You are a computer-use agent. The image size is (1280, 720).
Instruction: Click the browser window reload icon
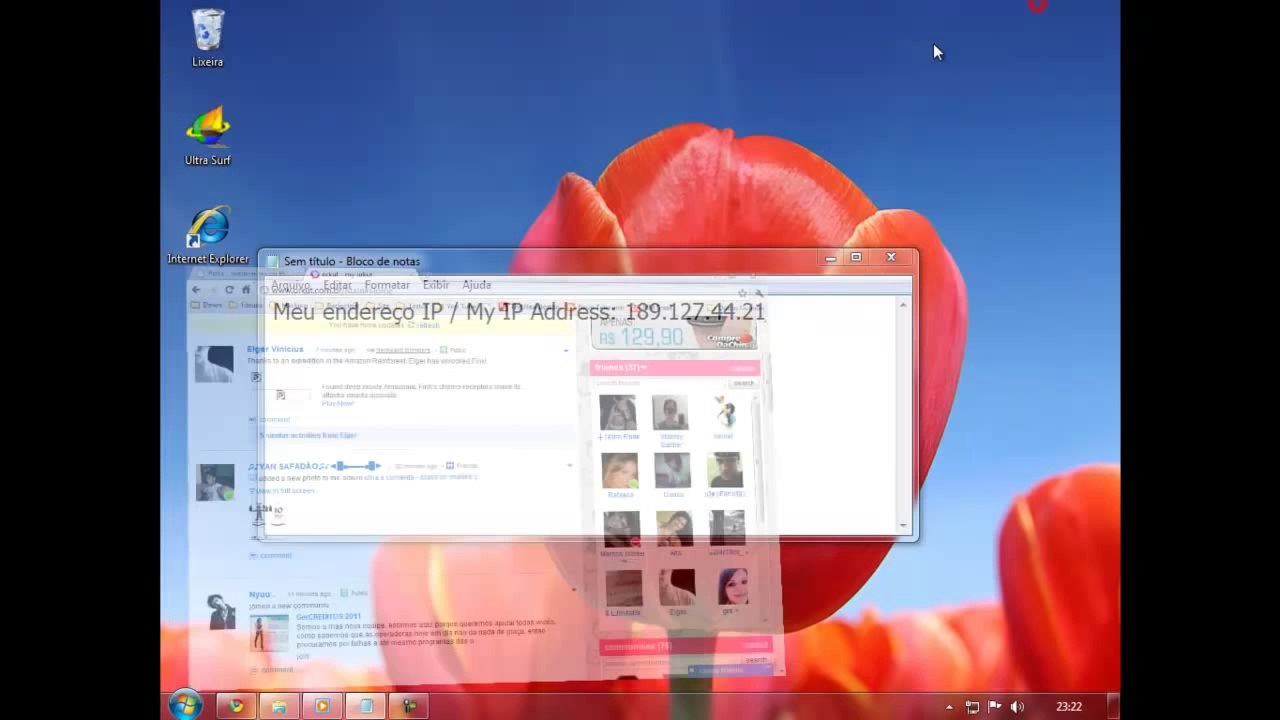click(x=229, y=290)
